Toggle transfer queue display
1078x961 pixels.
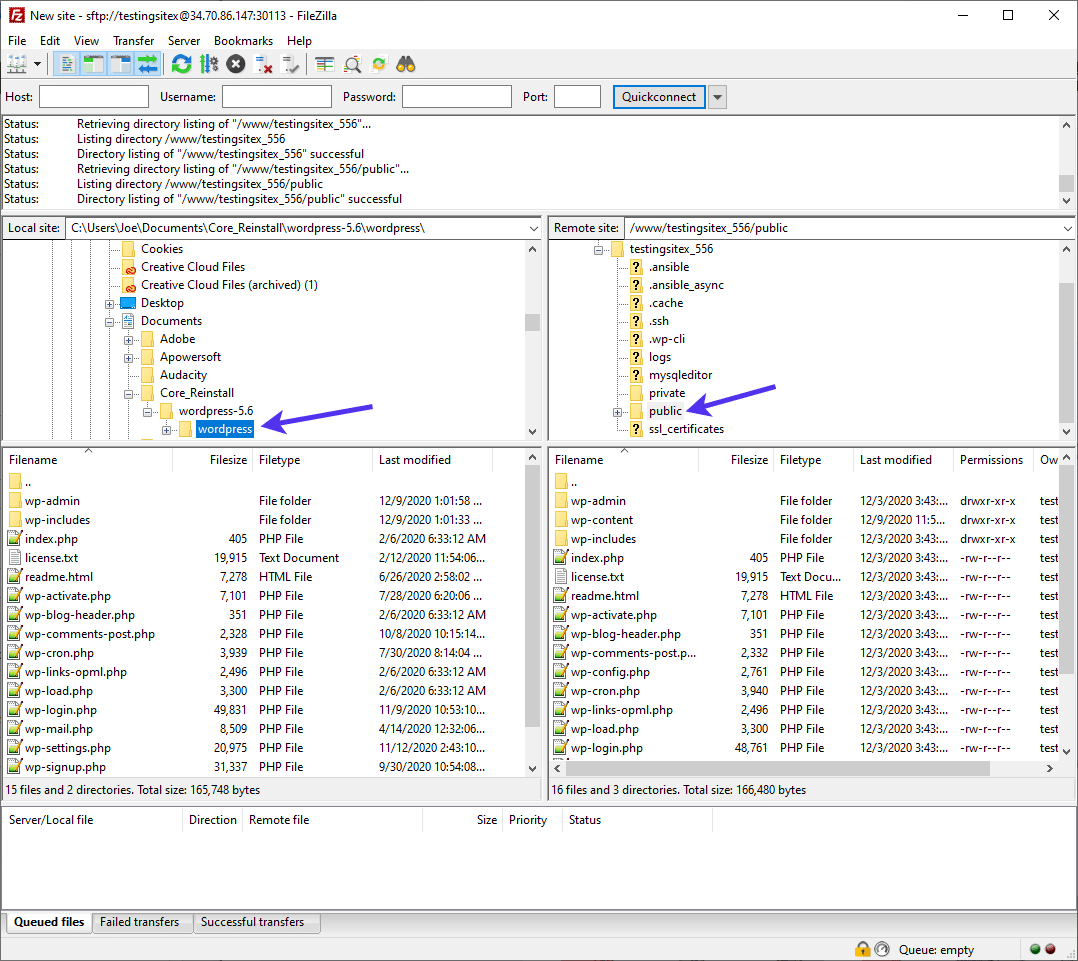[x=148, y=64]
